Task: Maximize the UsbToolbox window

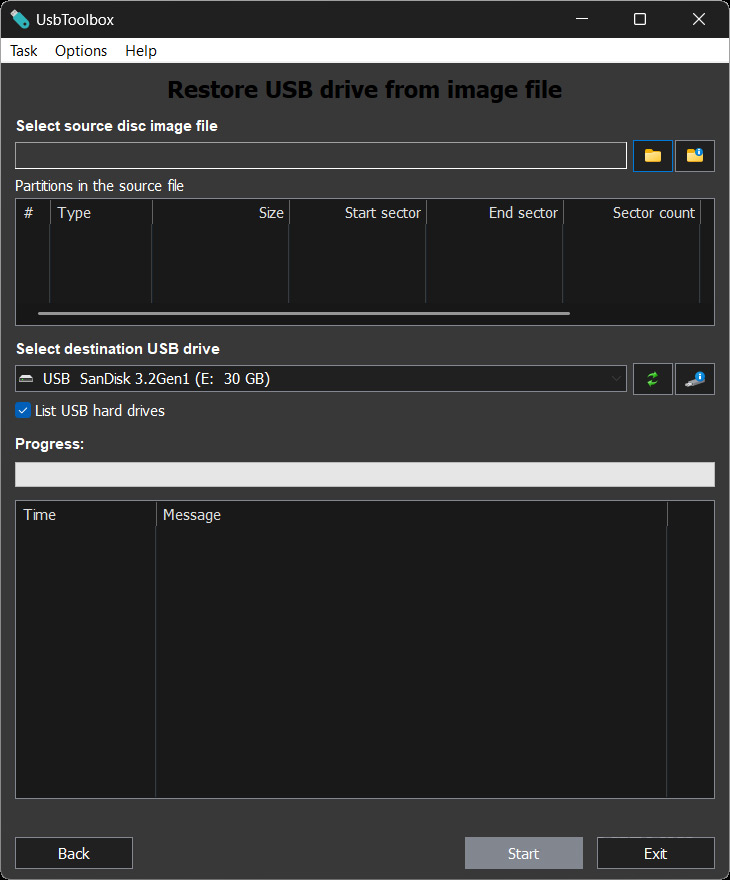Action: 640,19
